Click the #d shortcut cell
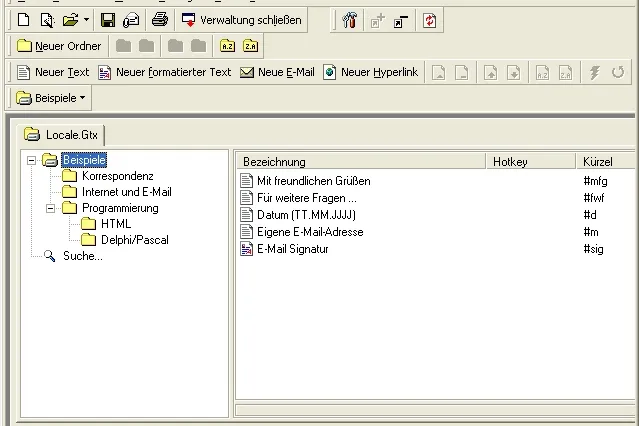The width and height of the screenshot is (639, 426). [590, 215]
